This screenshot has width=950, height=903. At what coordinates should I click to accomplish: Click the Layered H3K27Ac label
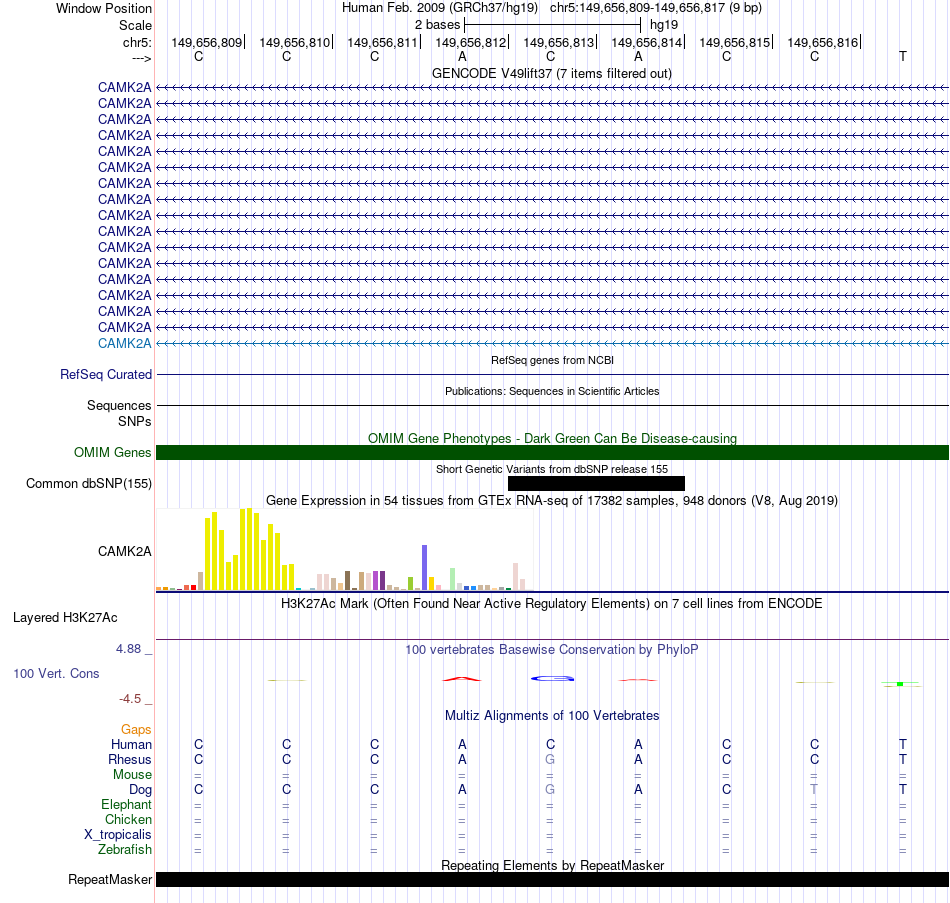click(x=65, y=618)
